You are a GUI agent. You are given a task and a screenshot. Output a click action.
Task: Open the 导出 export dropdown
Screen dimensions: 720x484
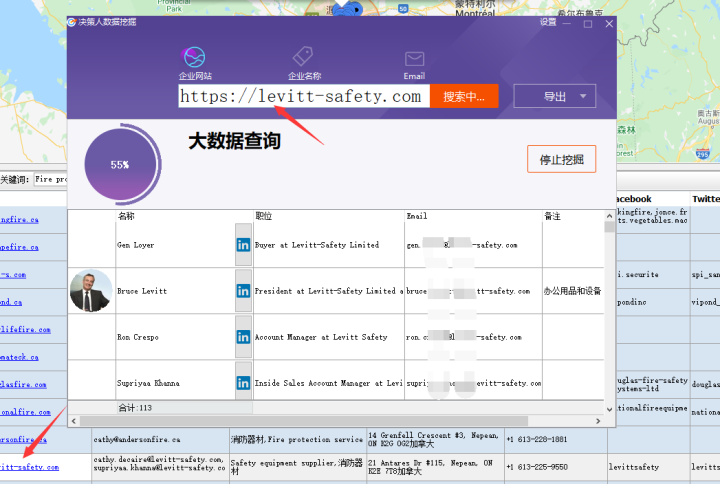click(555, 96)
